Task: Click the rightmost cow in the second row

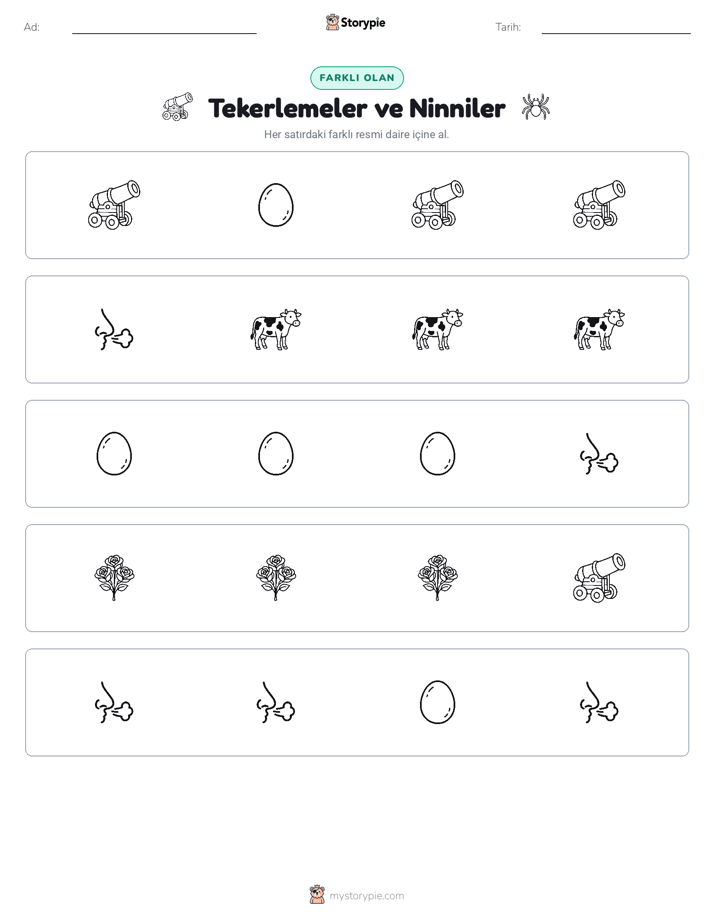Action: pyautogui.click(x=599, y=329)
